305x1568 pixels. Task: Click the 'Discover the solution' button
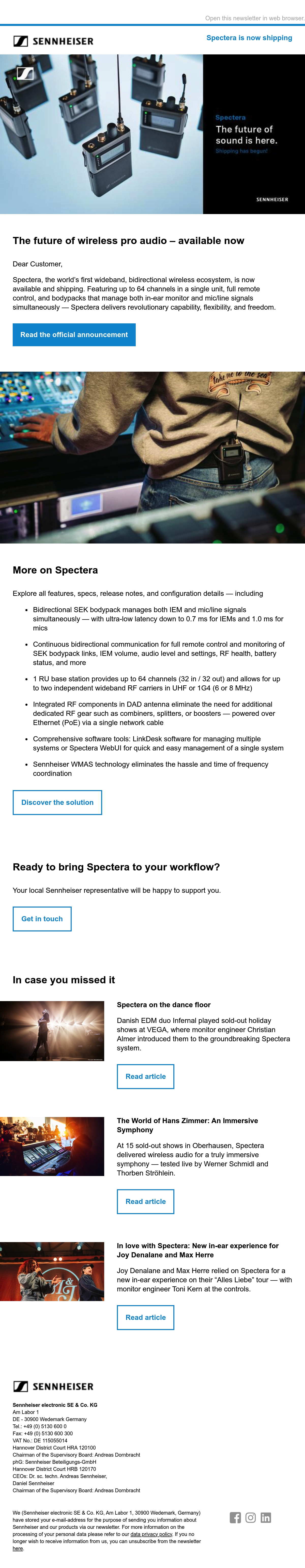coord(57,802)
